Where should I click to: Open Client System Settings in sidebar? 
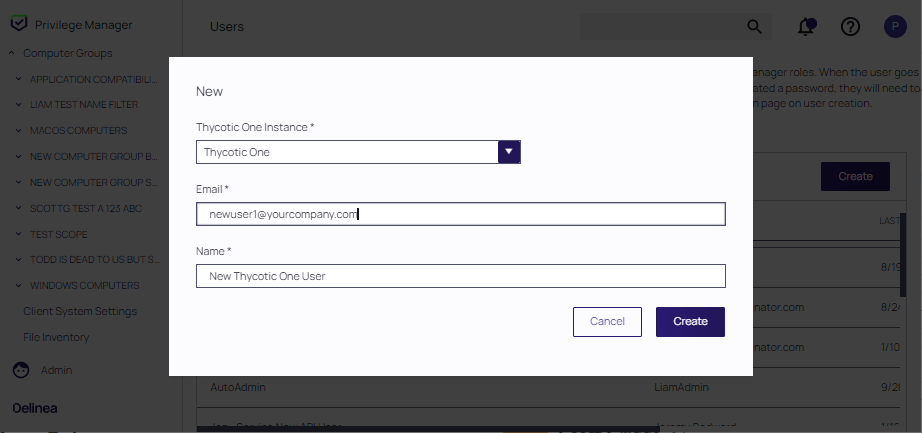pyautogui.click(x=80, y=311)
